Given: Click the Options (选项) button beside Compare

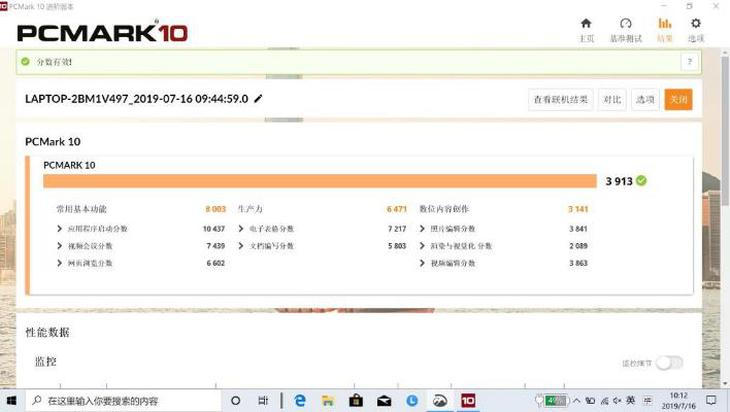Looking at the screenshot, I should pos(645,100).
